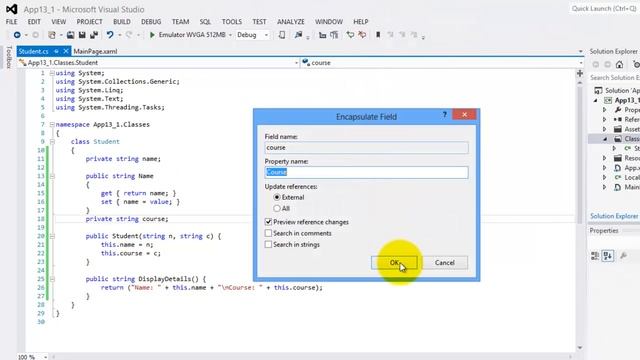Click the Save toolbar icon
Viewport: 640px width, 360px height.
[82, 35]
